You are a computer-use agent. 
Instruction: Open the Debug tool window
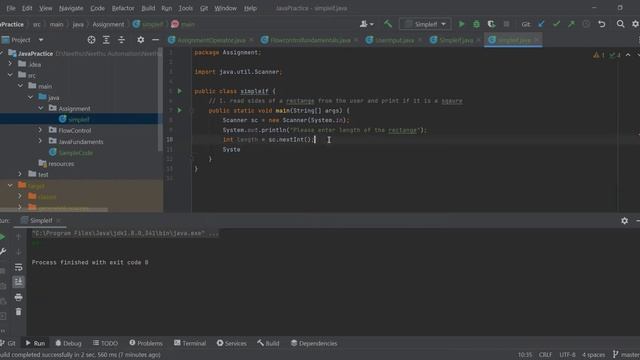pos(68,343)
